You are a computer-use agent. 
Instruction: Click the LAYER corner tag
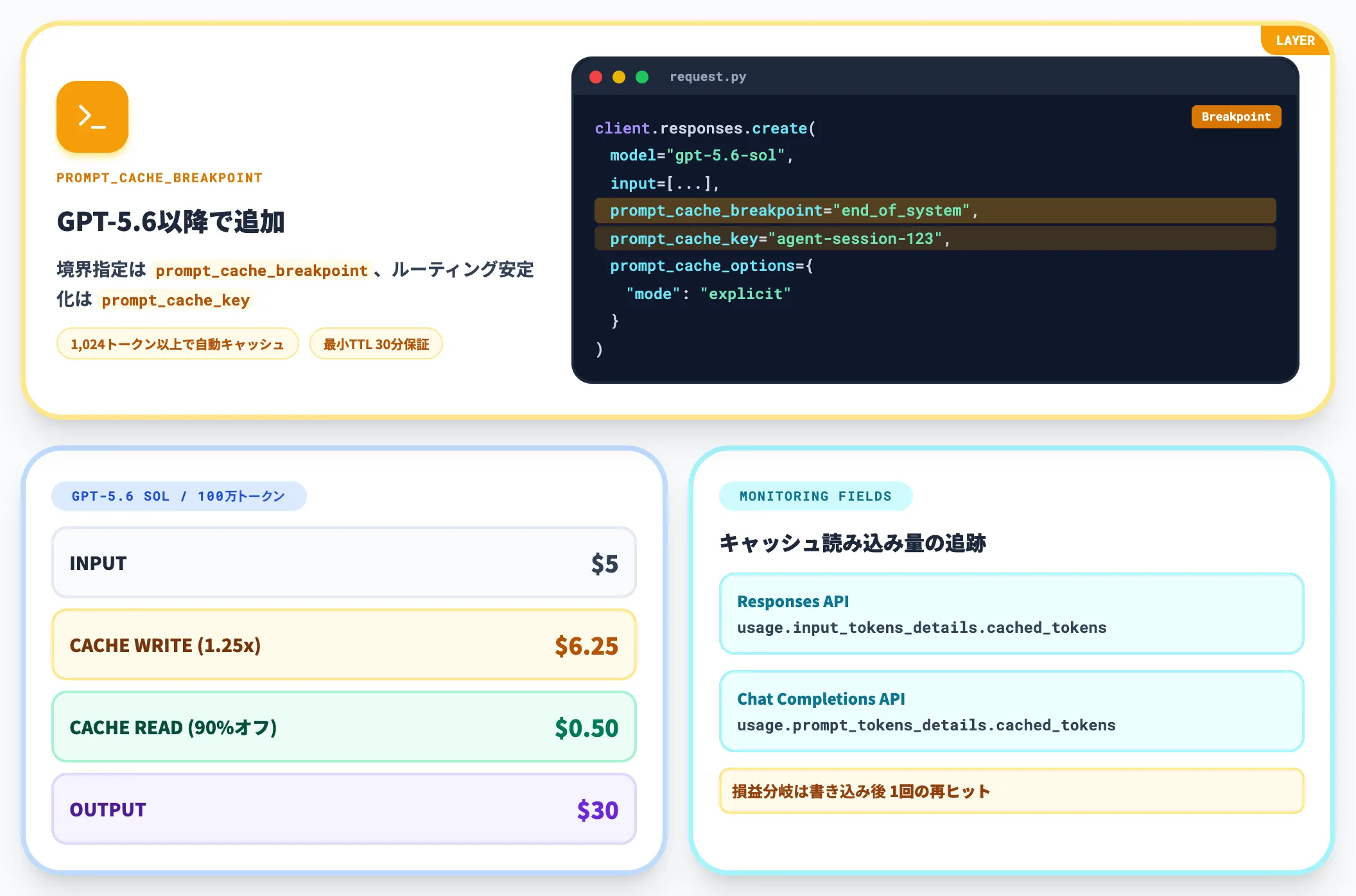click(x=1295, y=40)
